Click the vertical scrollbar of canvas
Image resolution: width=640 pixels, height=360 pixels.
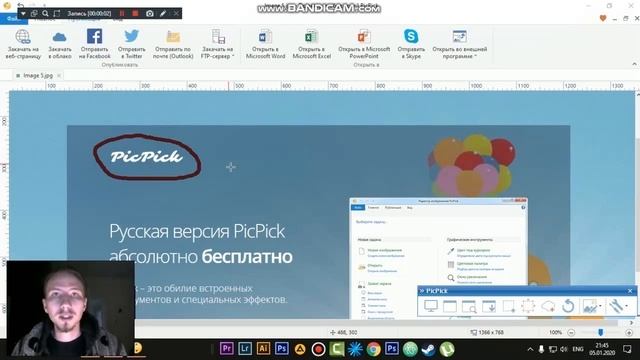click(x=637, y=204)
